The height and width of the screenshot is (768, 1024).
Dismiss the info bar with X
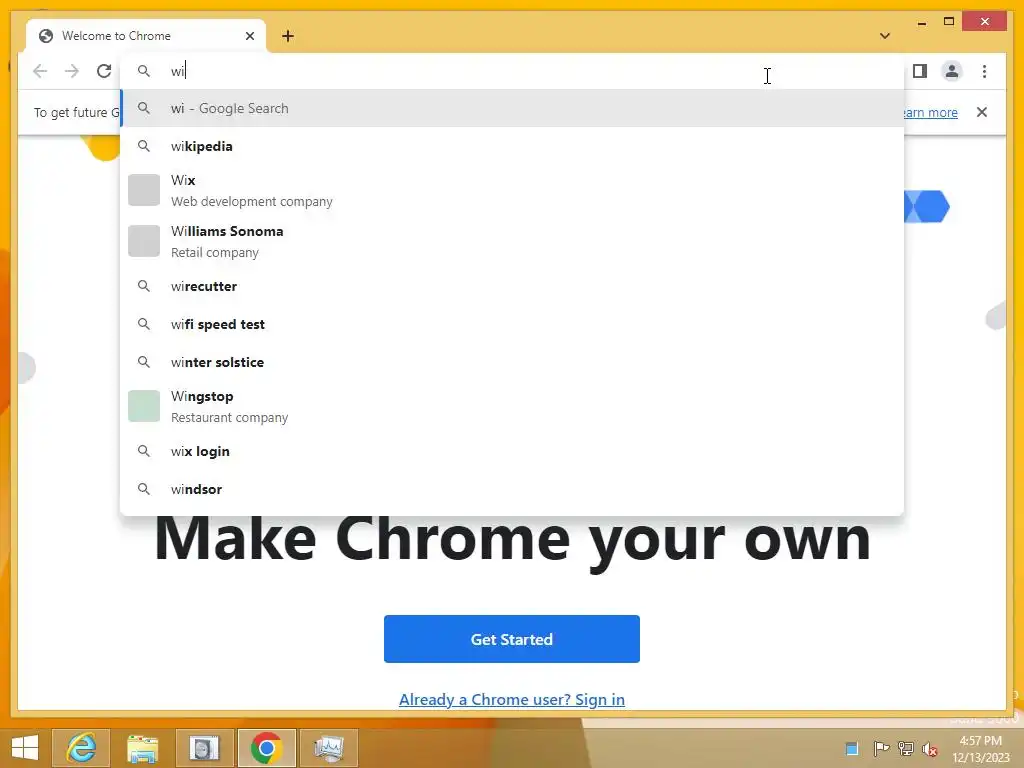(982, 112)
